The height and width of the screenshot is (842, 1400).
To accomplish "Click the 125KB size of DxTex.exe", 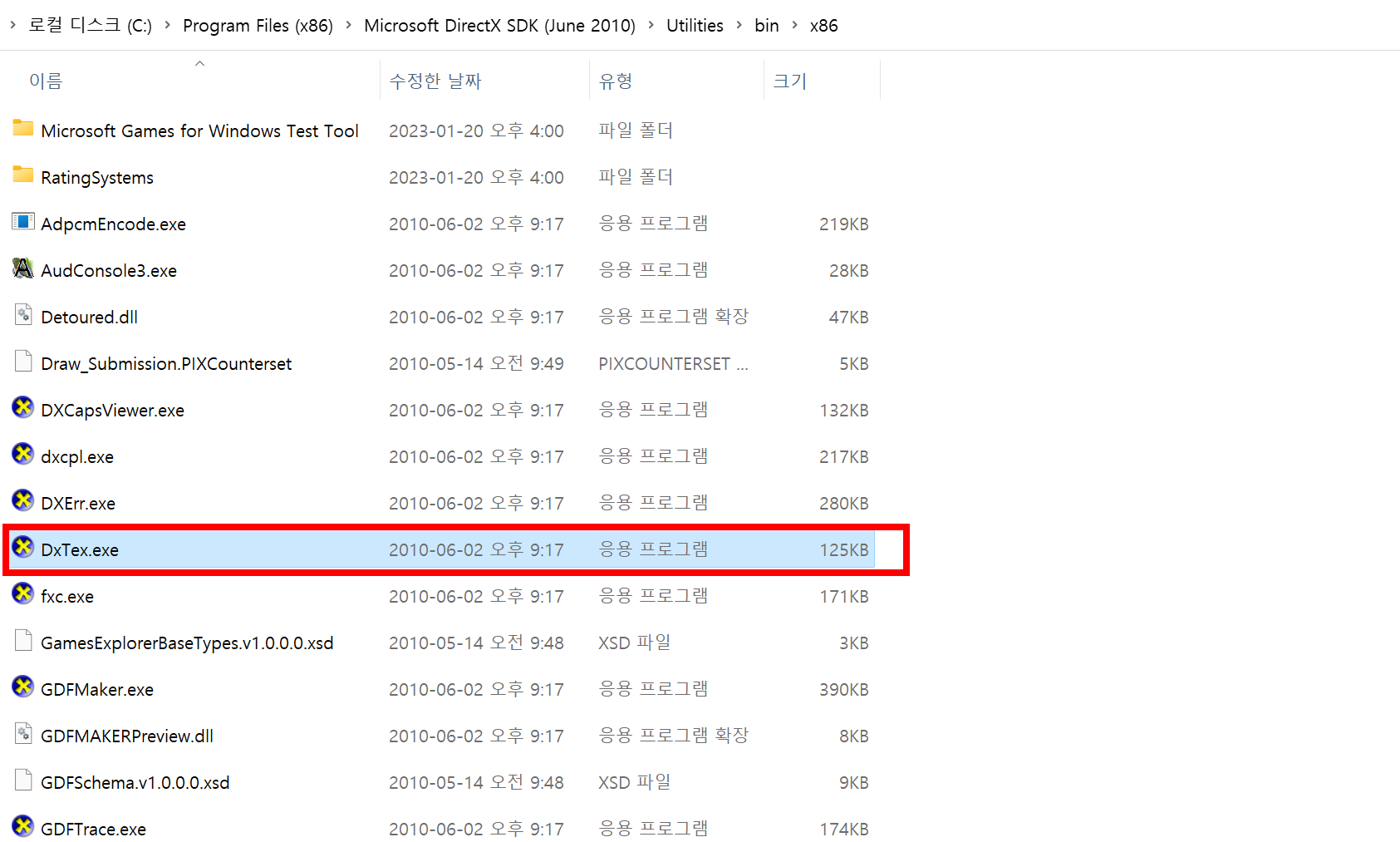I will (844, 549).
